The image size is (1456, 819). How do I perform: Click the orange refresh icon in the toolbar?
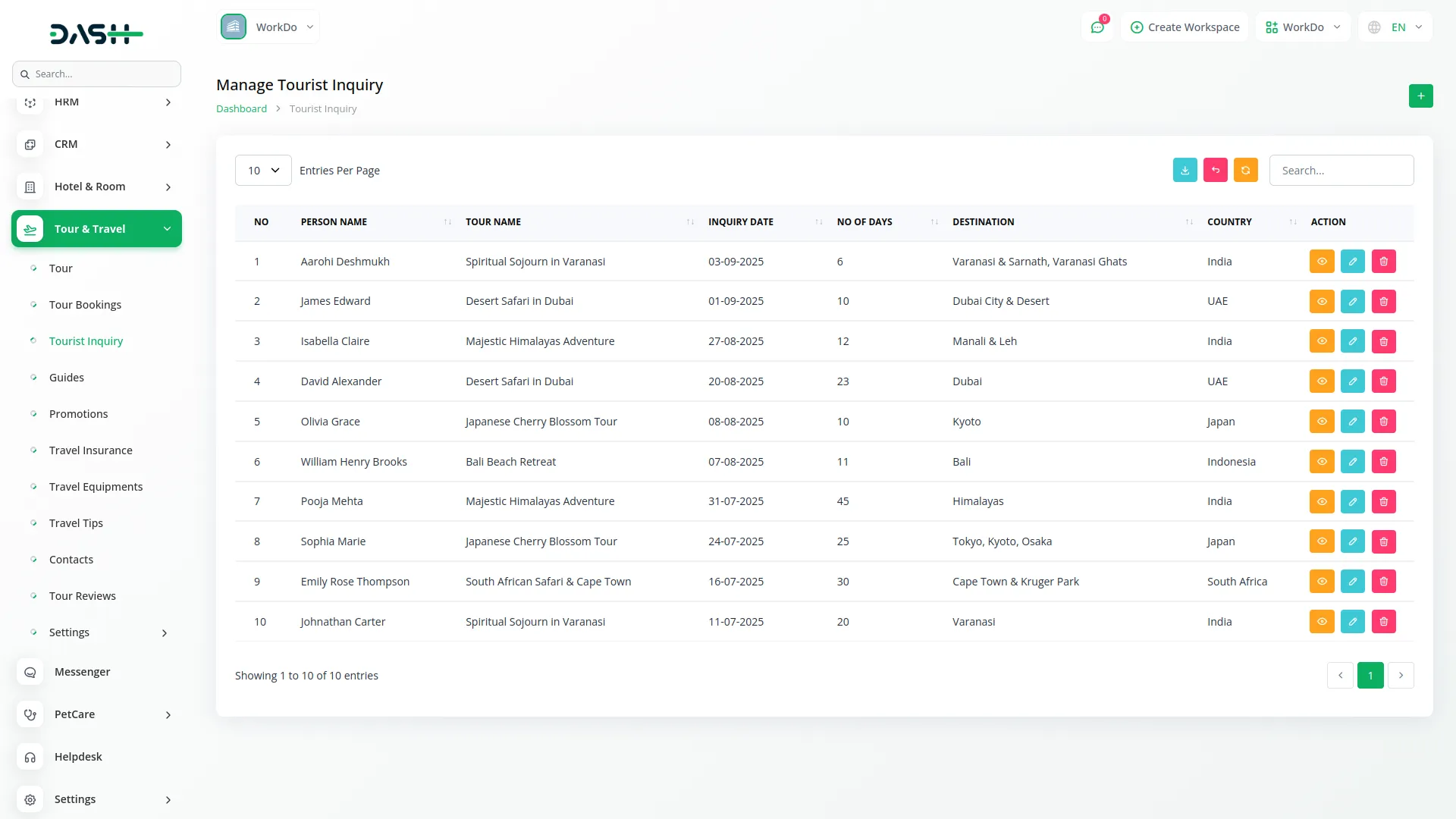(x=1245, y=170)
